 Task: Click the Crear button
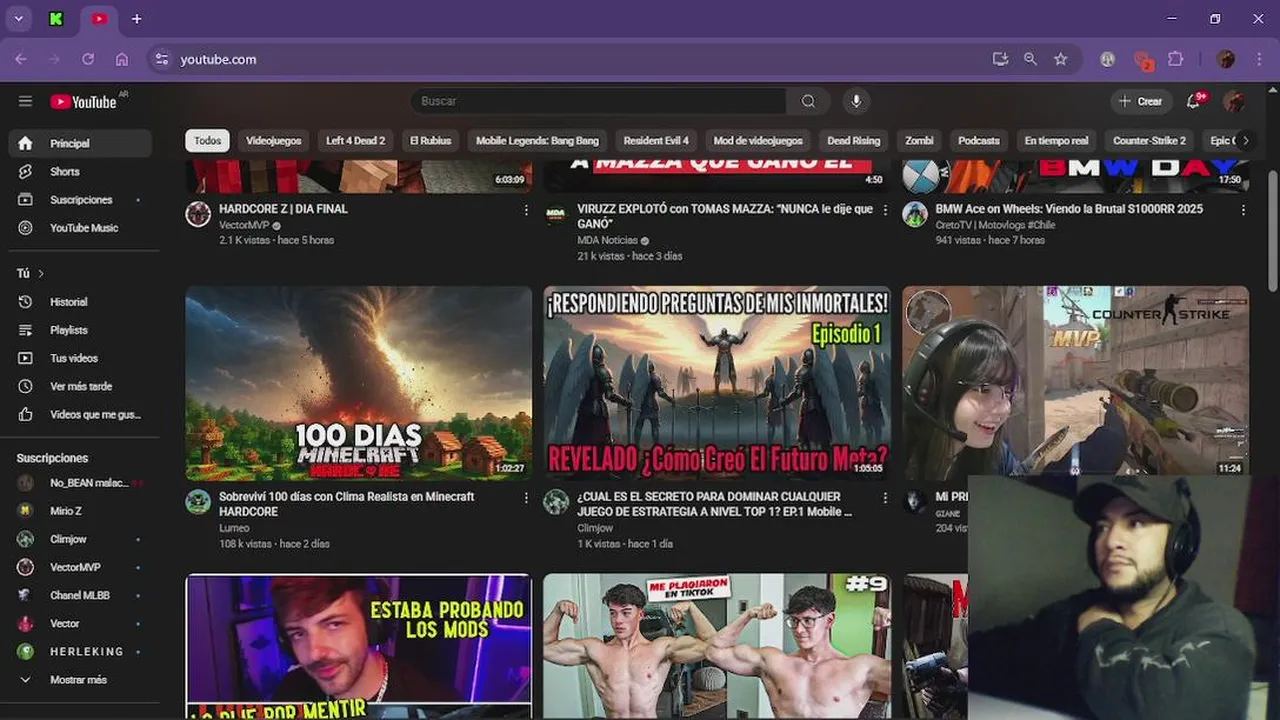1140,101
